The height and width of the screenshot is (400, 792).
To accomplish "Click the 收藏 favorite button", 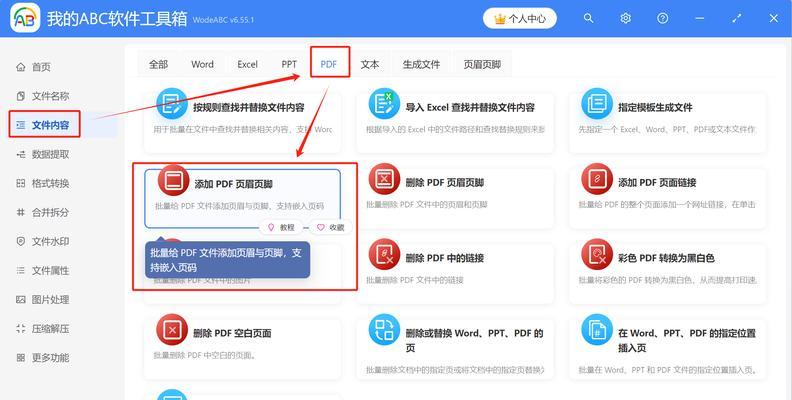I will point(330,228).
